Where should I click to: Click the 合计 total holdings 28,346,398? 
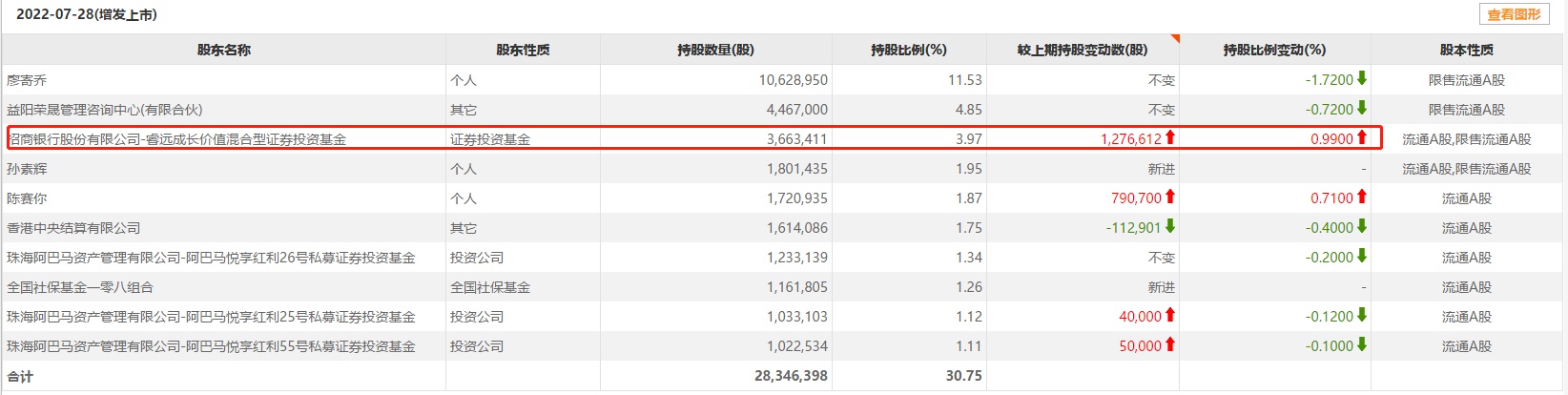click(791, 376)
